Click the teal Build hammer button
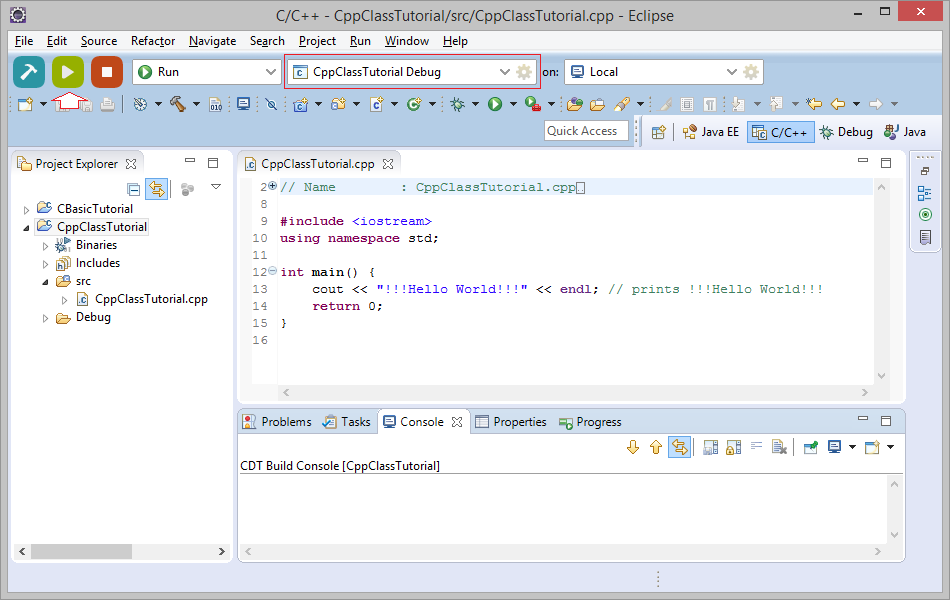 (28, 72)
